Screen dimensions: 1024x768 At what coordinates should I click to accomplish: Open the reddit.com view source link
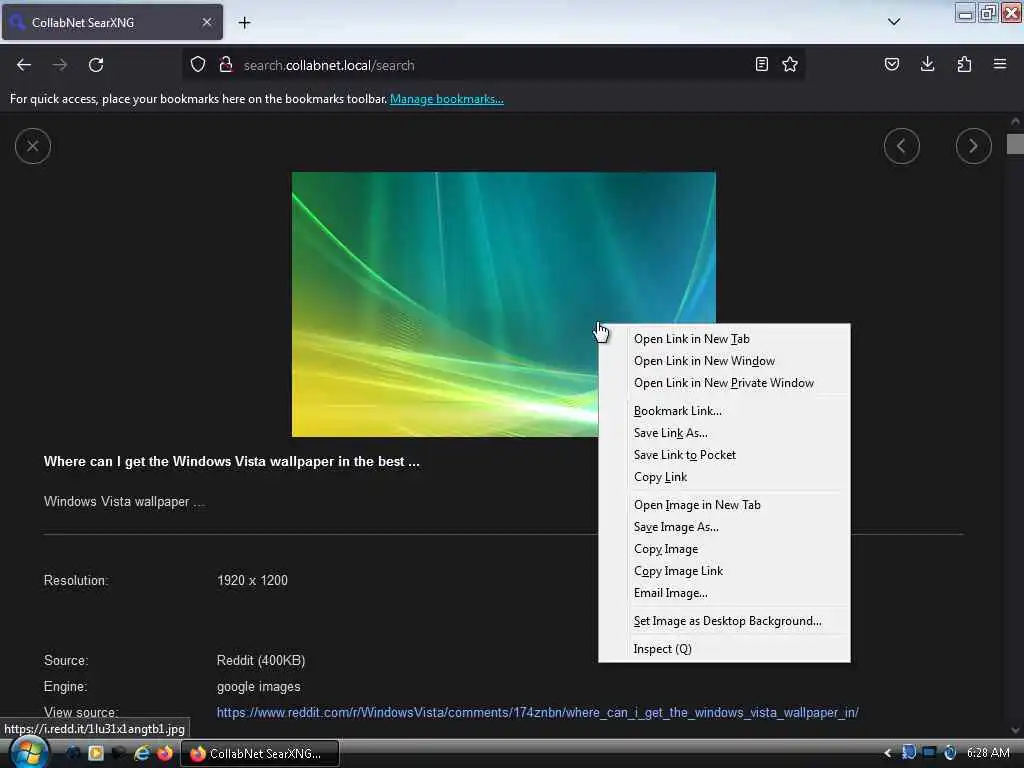(x=537, y=712)
